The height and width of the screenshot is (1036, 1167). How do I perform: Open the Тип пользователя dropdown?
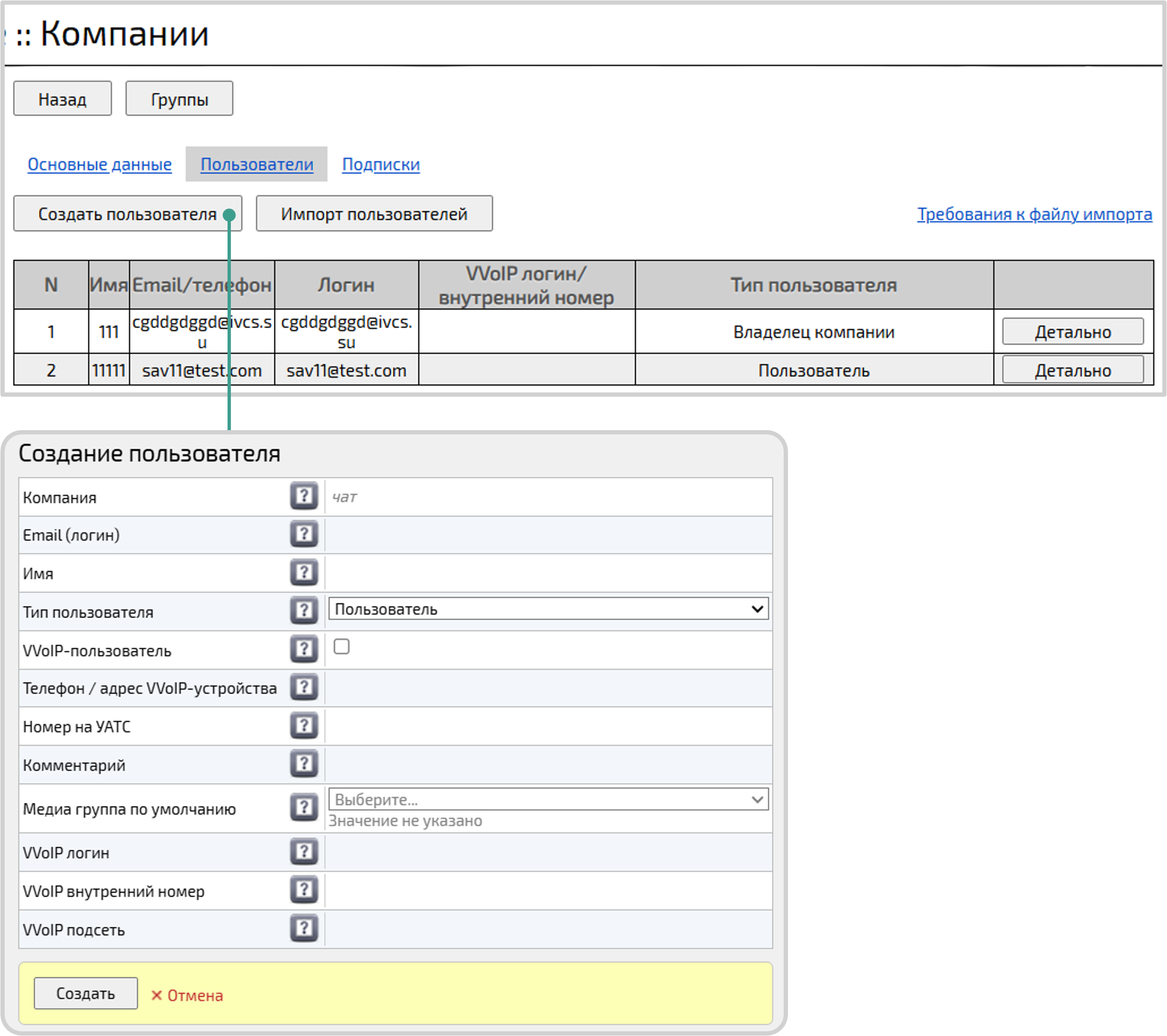click(548, 609)
